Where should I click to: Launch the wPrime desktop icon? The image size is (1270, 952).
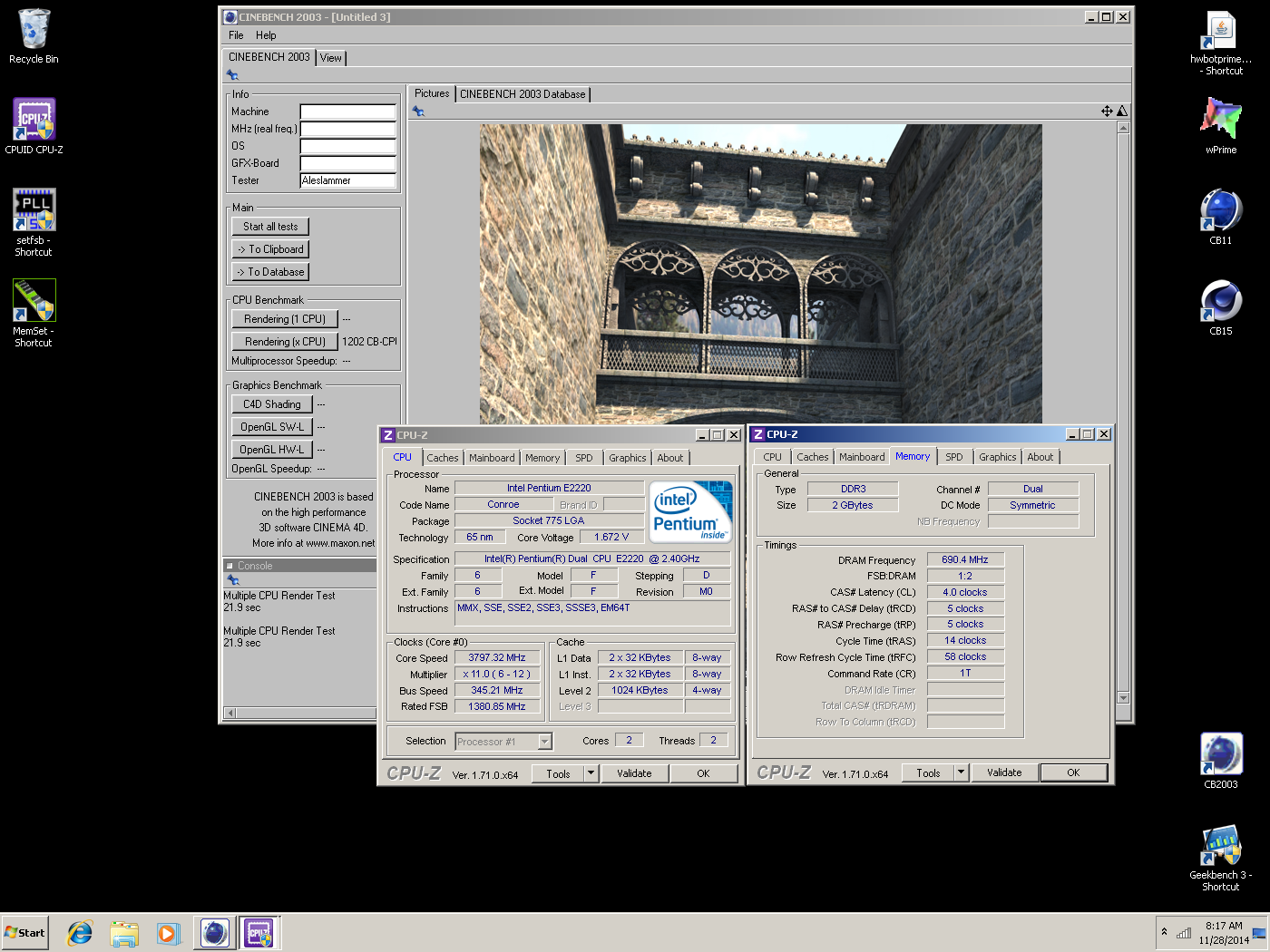(1221, 126)
